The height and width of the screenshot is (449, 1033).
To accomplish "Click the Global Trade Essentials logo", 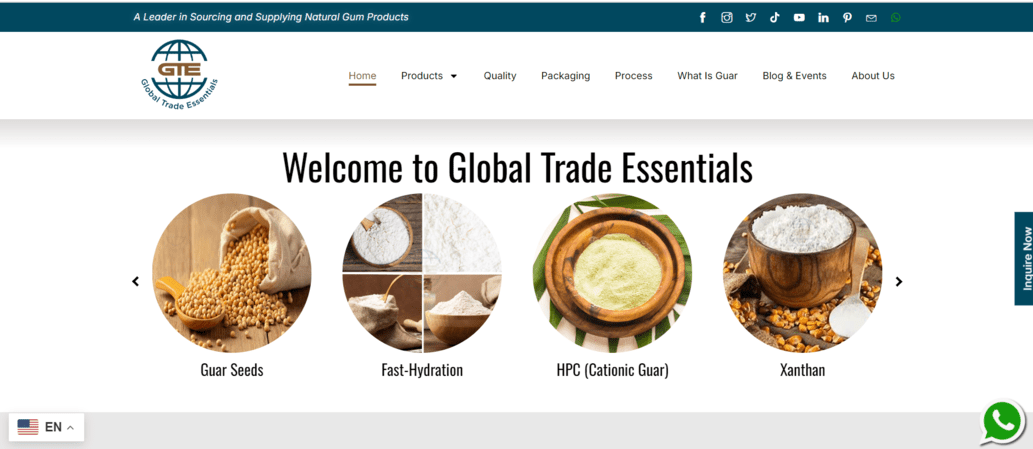I will [179, 74].
